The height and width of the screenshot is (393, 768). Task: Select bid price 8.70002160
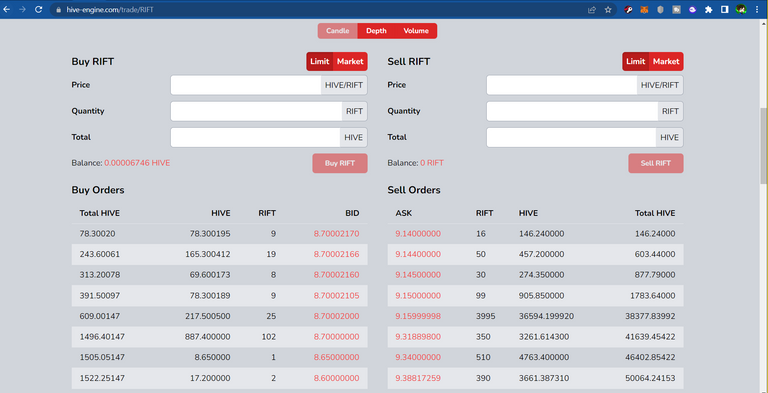point(336,275)
